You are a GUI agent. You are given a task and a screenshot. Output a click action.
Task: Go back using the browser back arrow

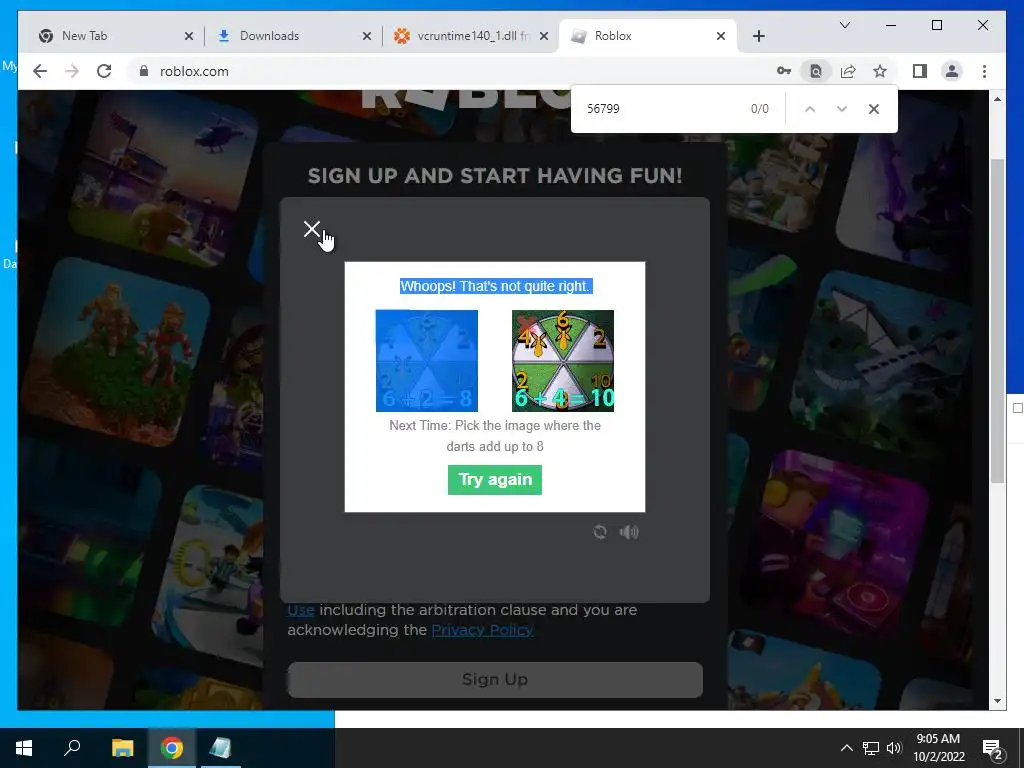tap(40, 71)
